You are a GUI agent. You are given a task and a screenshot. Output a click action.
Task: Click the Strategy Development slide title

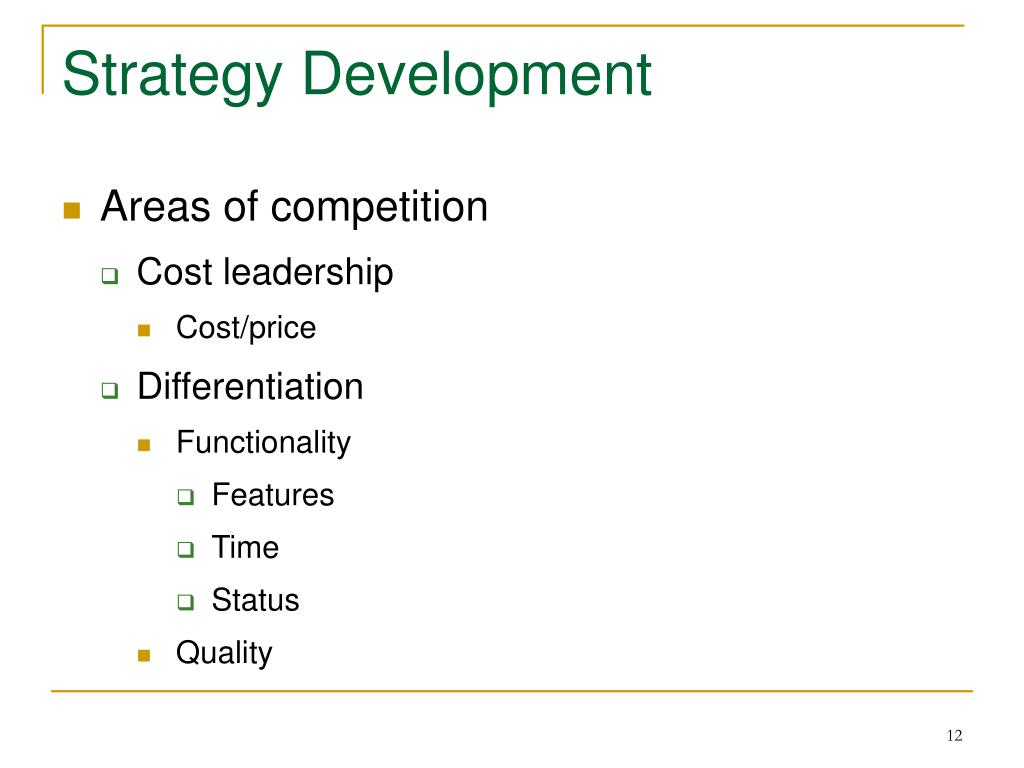click(357, 76)
